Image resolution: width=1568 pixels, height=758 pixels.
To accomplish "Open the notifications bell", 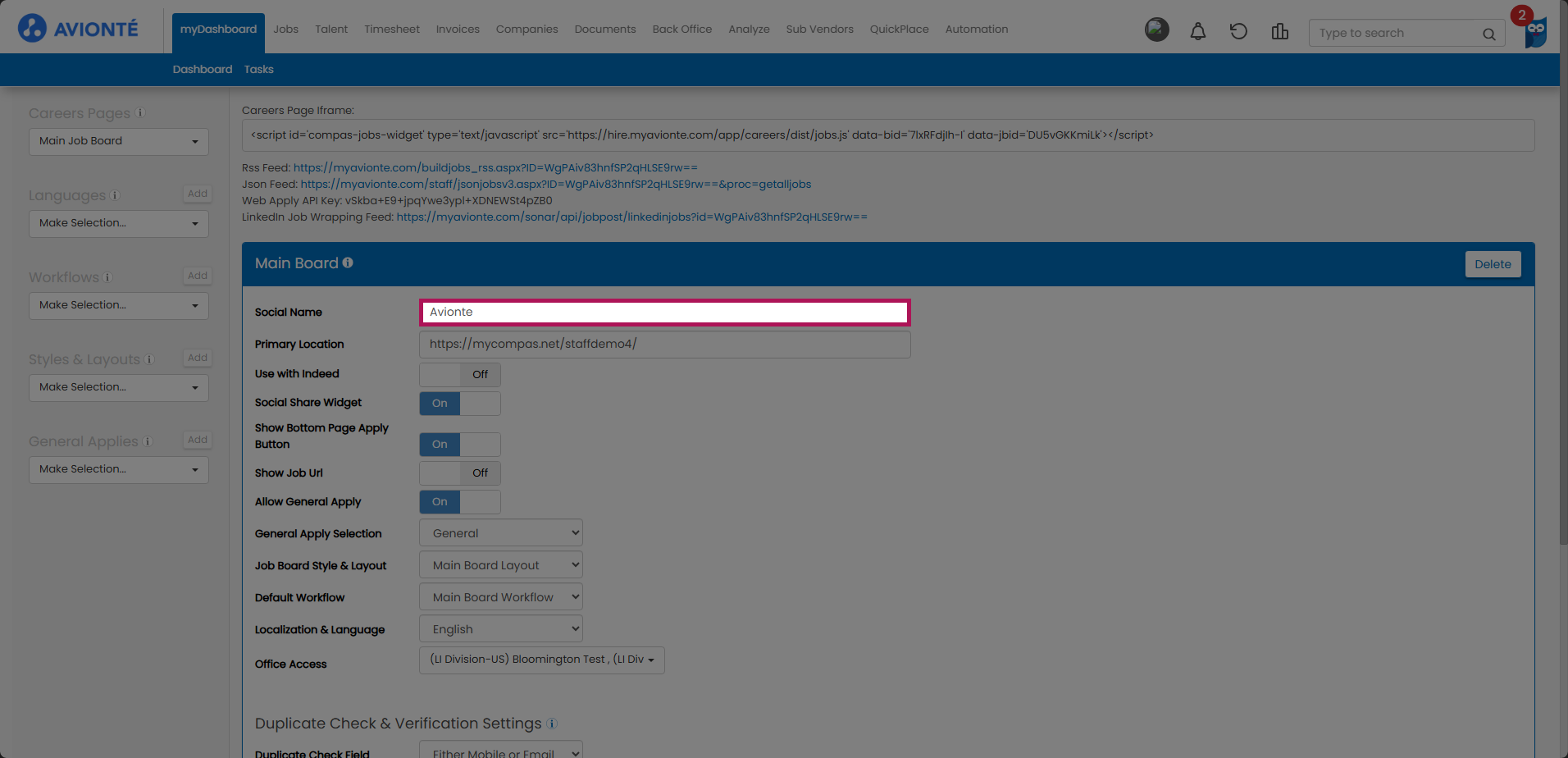I will pos(1198,31).
